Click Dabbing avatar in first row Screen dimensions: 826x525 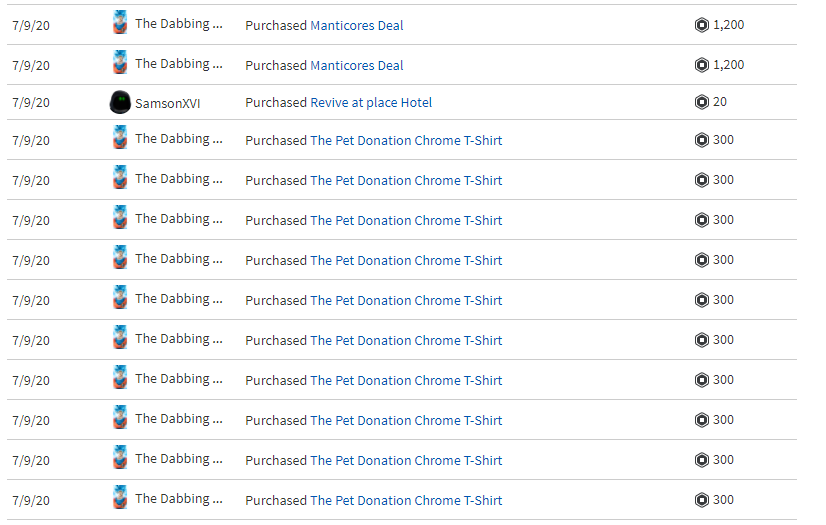pos(120,23)
